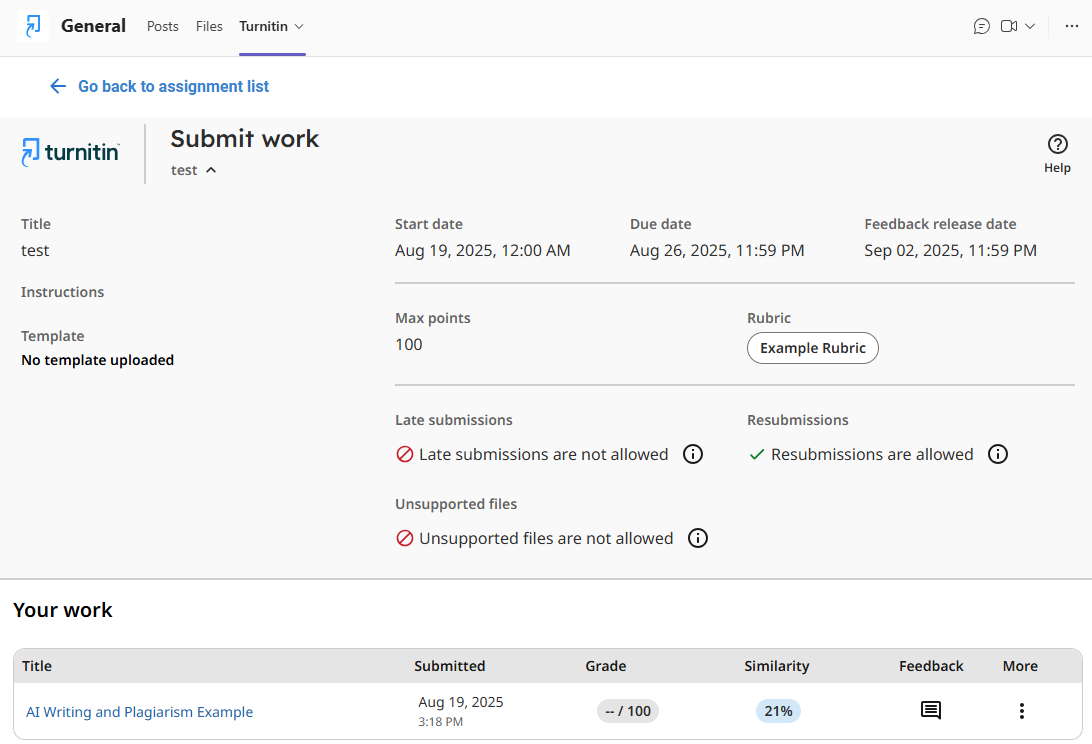This screenshot has width=1092, height=744.
Task: Switch to the Posts tab
Action: (162, 26)
